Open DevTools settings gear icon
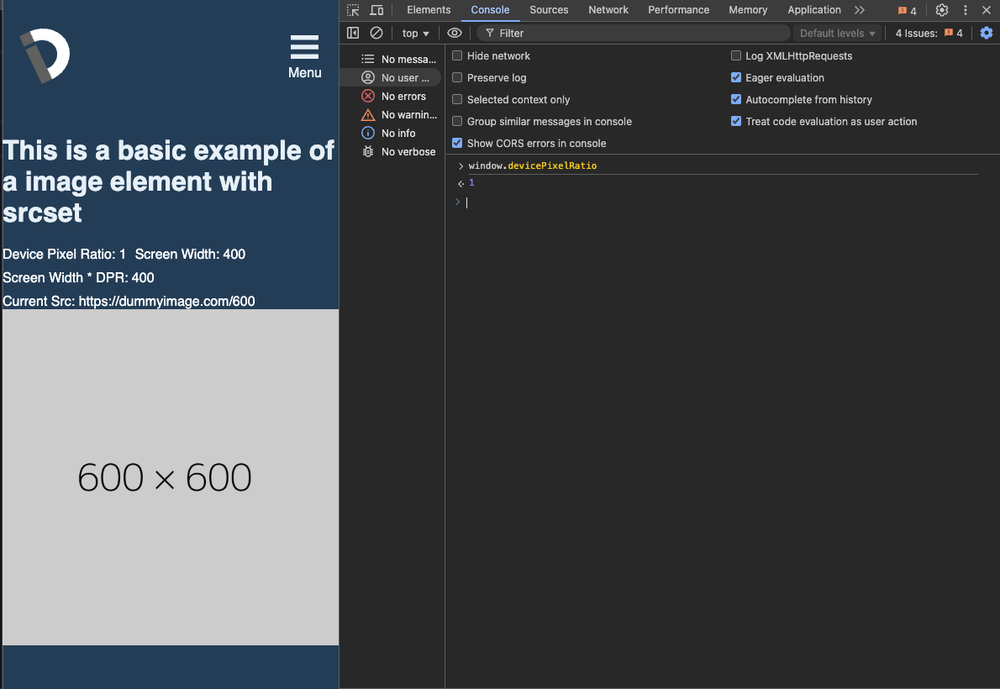This screenshot has height=689, width=1000. point(942,10)
